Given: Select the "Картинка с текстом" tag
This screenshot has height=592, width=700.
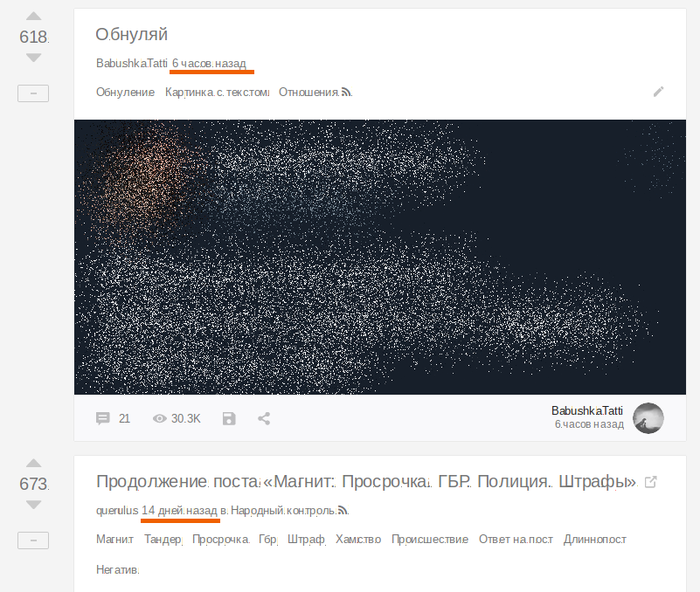Looking at the screenshot, I should (217, 92).
